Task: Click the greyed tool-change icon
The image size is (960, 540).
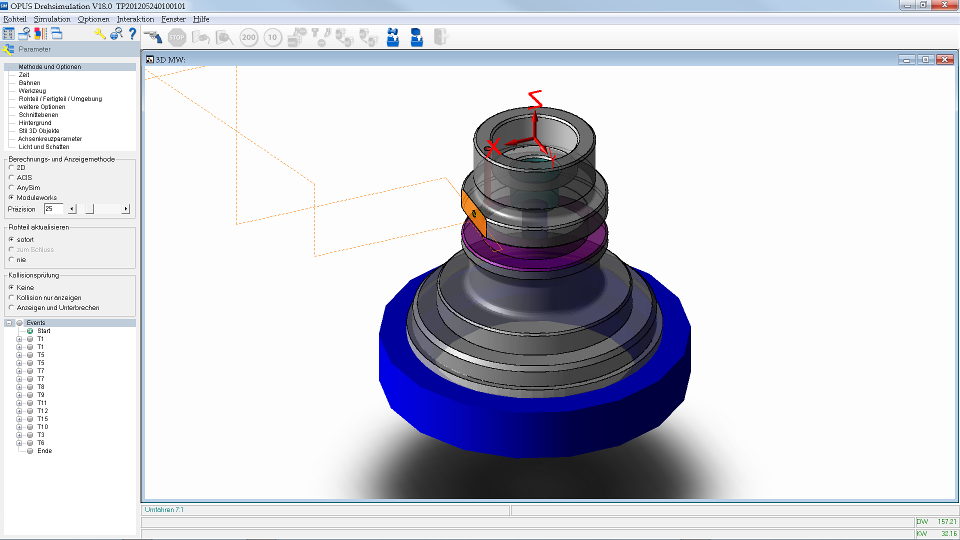Action: pyautogui.click(x=321, y=37)
